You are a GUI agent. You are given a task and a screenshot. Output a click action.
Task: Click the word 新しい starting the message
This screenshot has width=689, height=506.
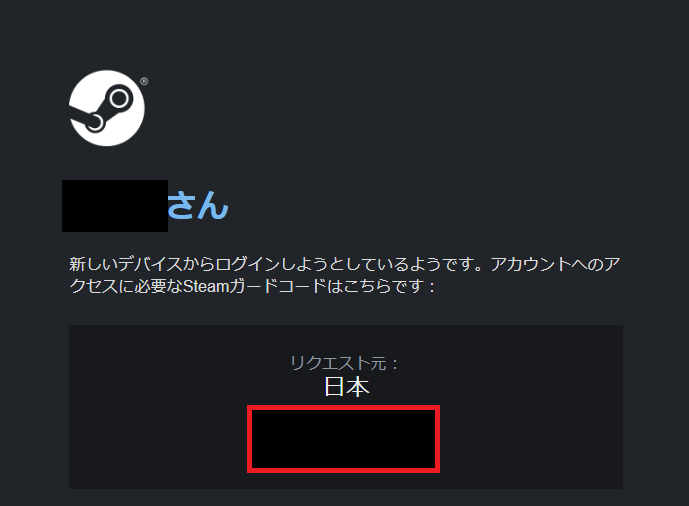pos(94,264)
